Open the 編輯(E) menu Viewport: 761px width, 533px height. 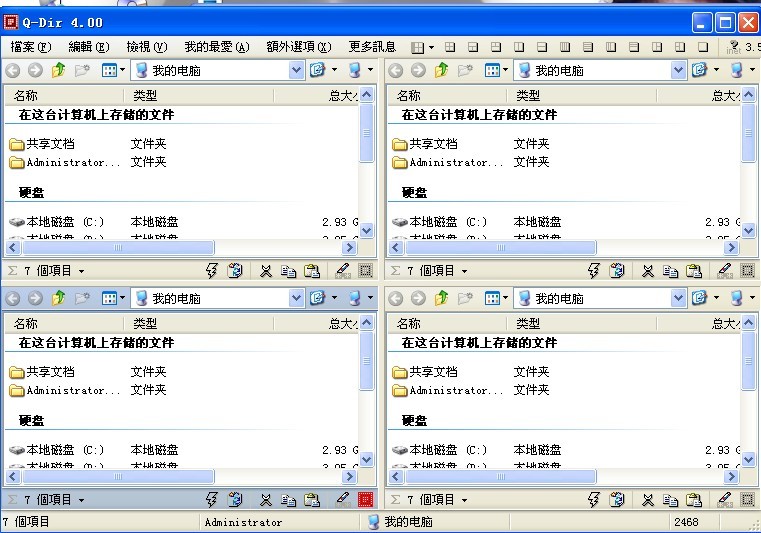89,47
